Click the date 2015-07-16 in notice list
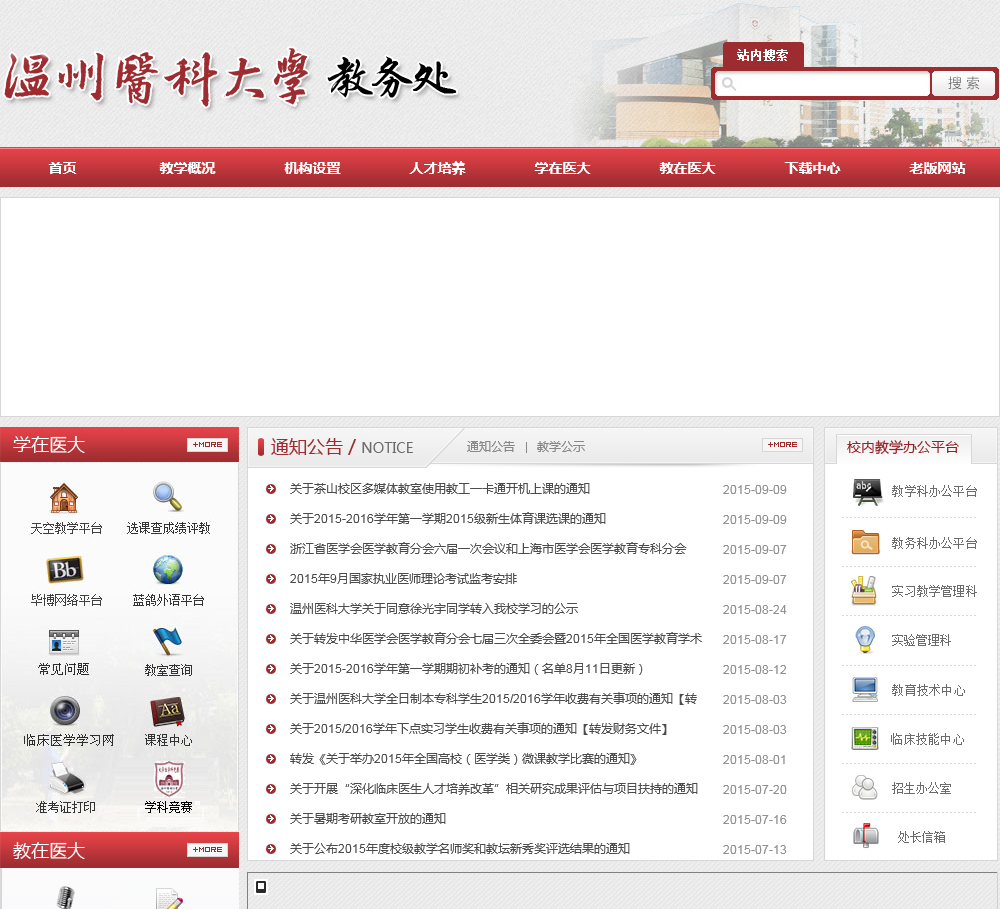The image size is (1000, 909). click(754, 820)
